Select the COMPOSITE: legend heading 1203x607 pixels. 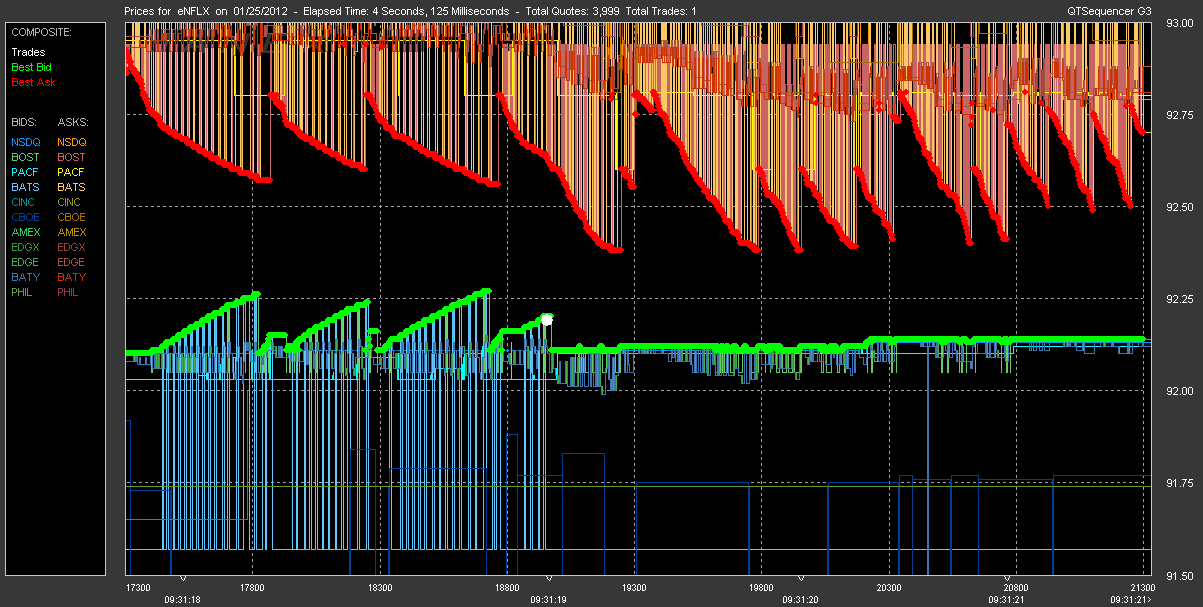coord(42,31)
